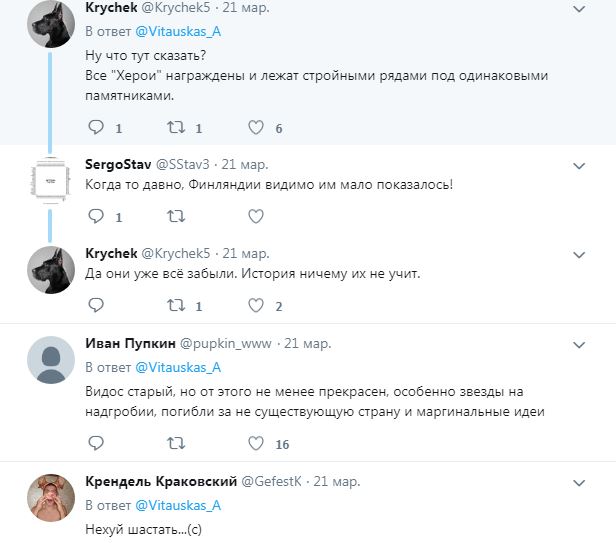Open options chevron on Крендель Краковский's tweet
This screenshot has width=616, height=543.
point(578,482)
